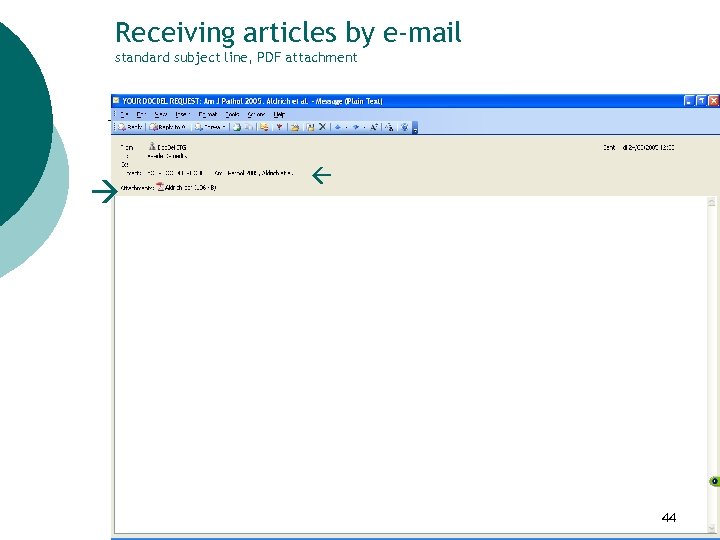Open the File menu

pyautogui.click(x=124, y=114)
